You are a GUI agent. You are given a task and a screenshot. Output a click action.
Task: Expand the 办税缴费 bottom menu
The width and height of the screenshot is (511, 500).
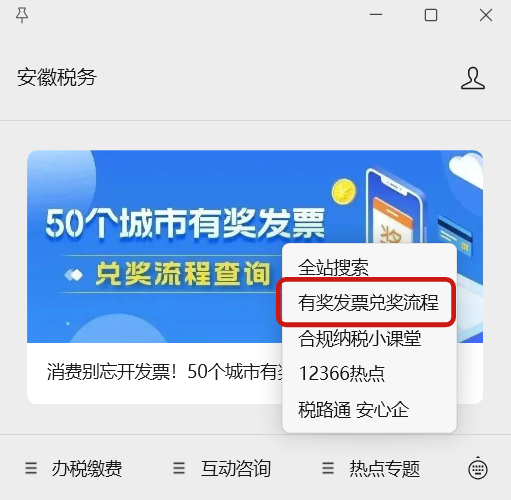[74, 468]
